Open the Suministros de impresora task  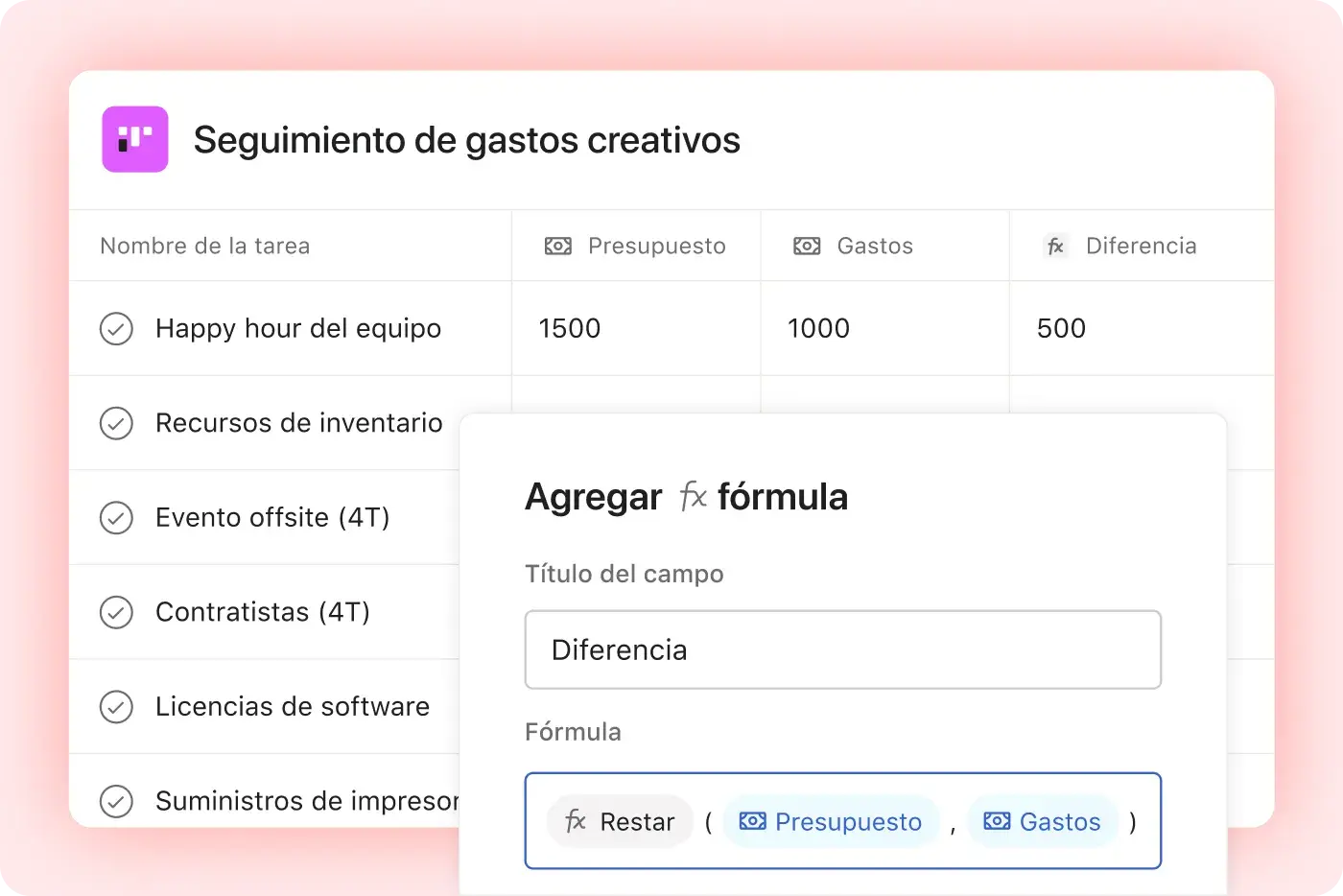[307, 801]
